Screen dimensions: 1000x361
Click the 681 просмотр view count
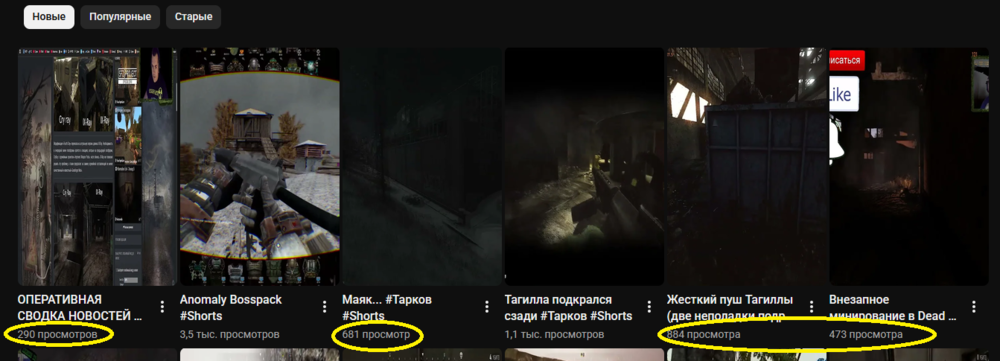click(376, 334)
